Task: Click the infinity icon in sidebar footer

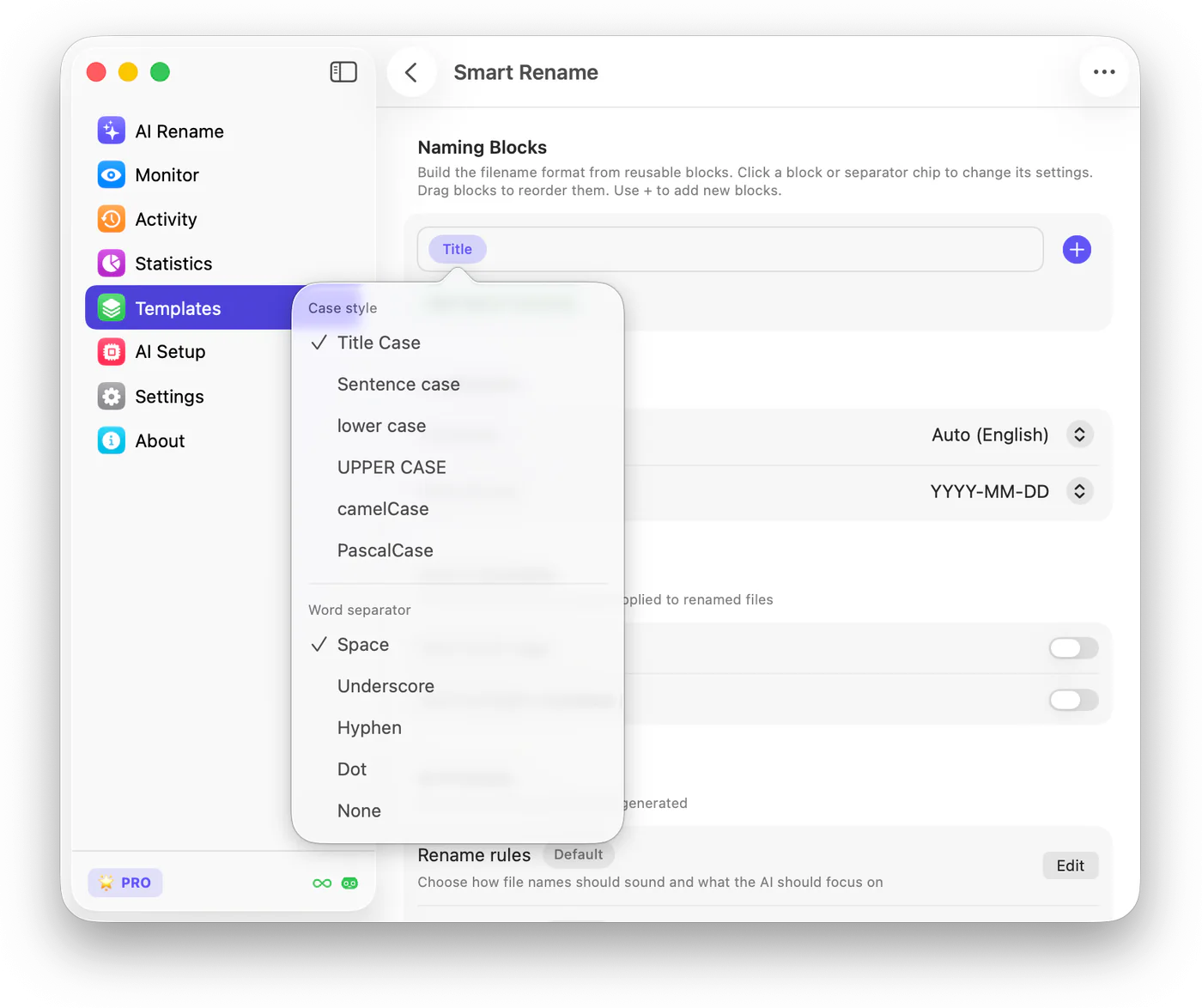Action: tap(322, 883)
